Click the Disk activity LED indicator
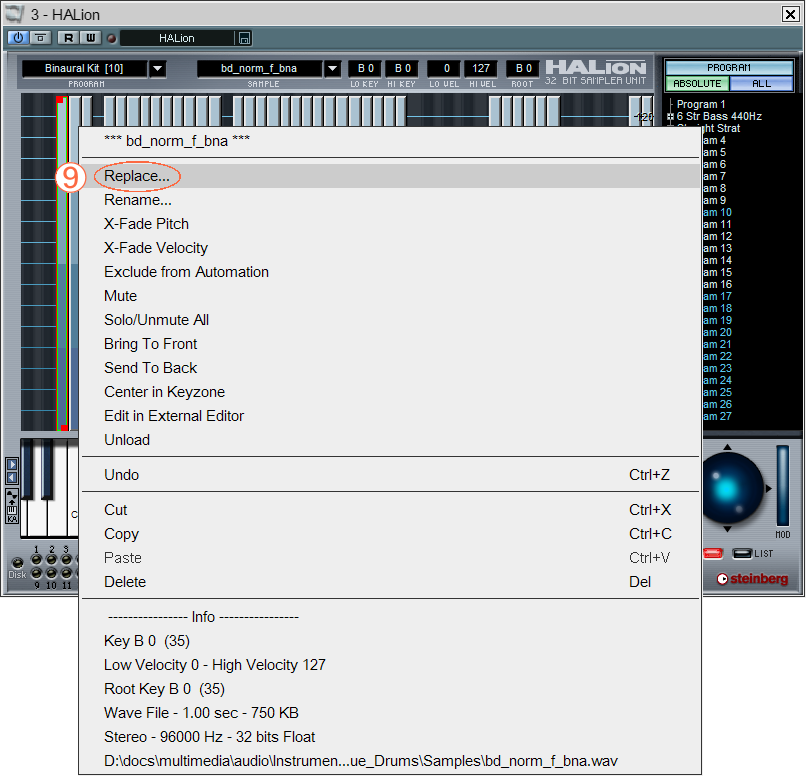This screenshot has height=776, width=806. (17, 563)
